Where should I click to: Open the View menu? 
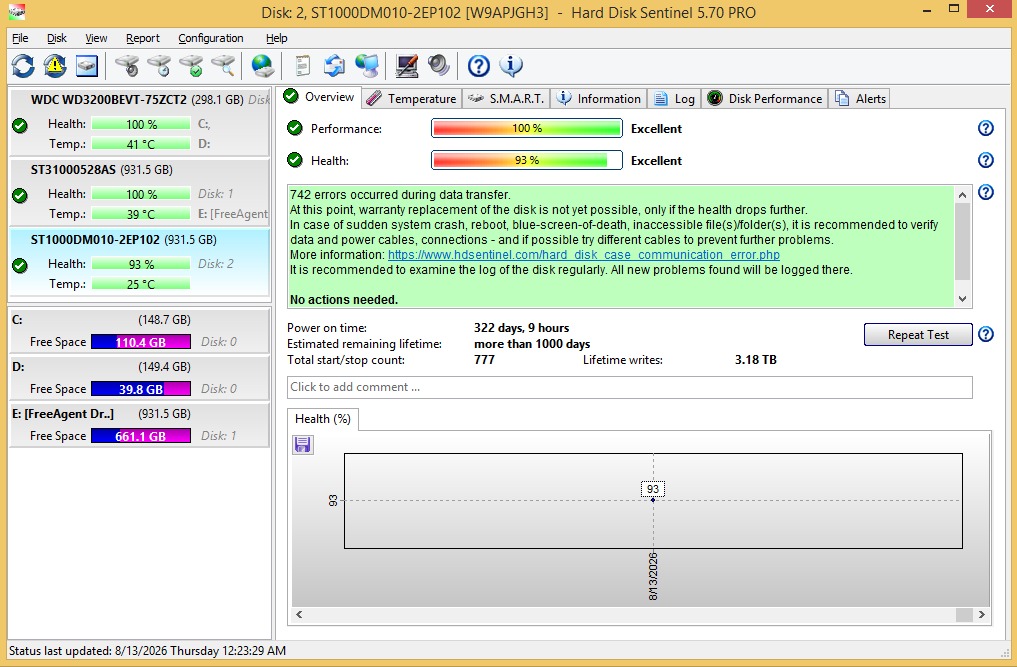(x=96, y=38)
